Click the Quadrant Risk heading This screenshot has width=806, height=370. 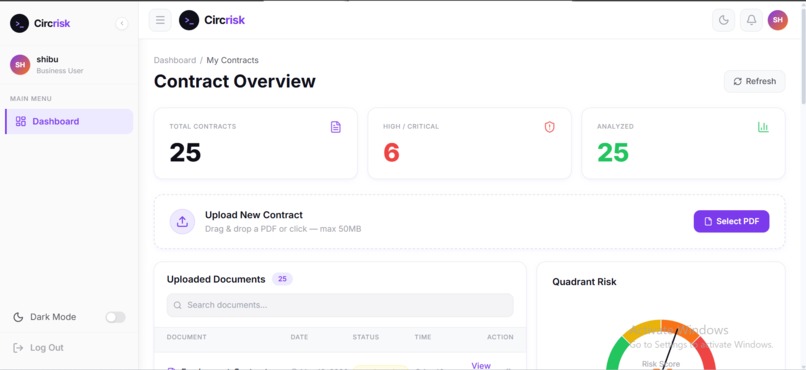584,282
